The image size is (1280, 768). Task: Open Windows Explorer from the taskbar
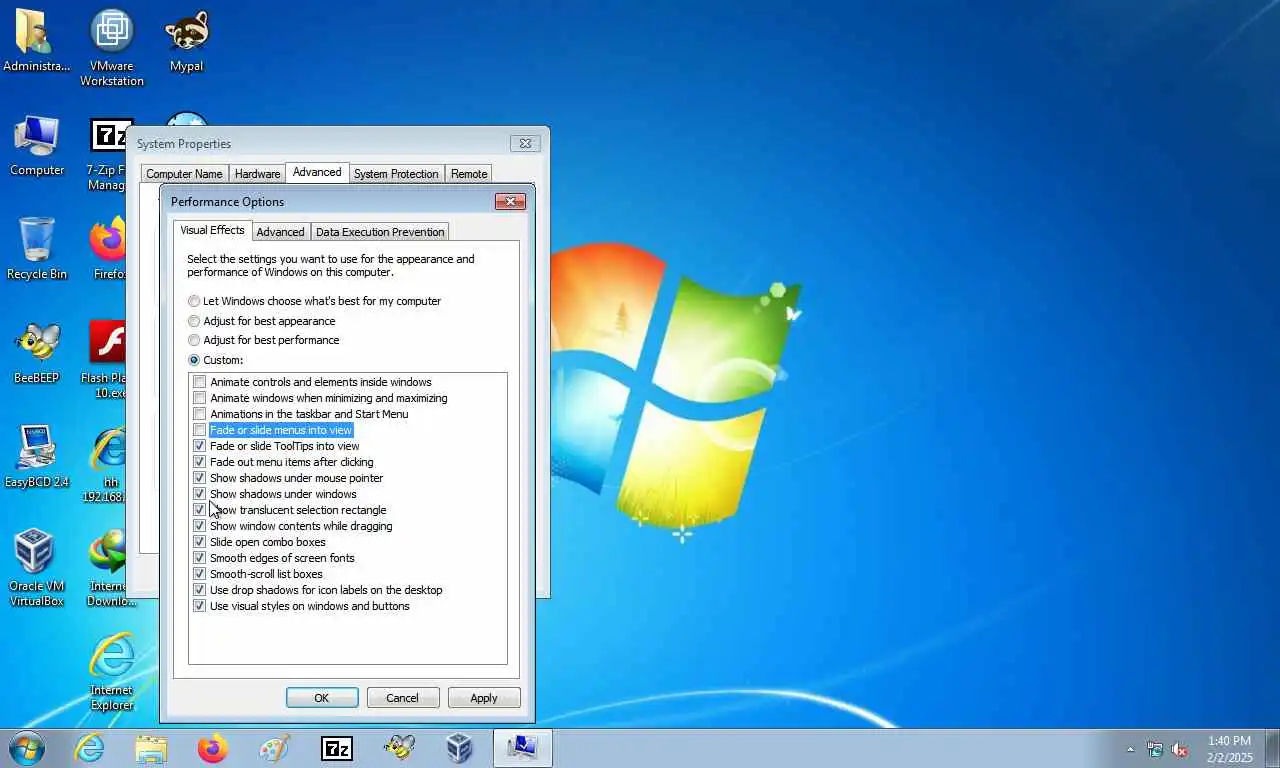[151, 748]
